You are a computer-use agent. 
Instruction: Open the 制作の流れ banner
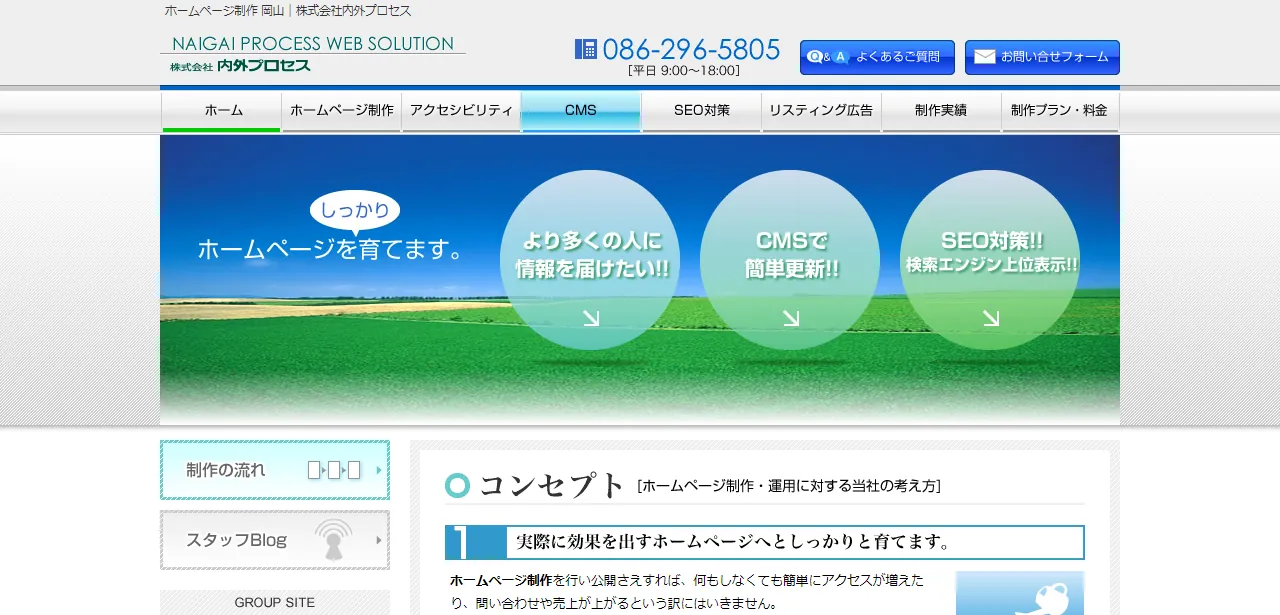coord(275,470)
